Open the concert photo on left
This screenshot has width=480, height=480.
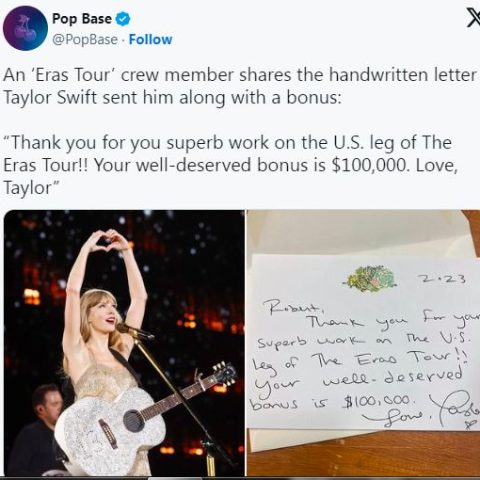[x=124, y=343]
